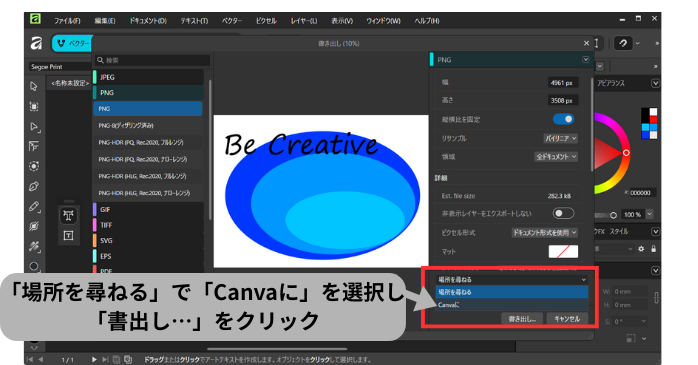The height and width of the screenshot is (365, 698).
Task: Select the JPEG format category
Action: (x=148, y=77)
